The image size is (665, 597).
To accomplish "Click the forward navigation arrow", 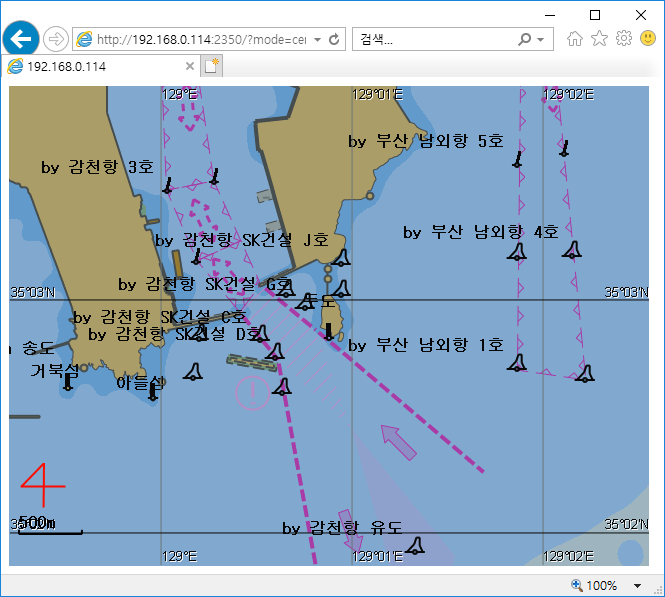I will tap(56, 39).
